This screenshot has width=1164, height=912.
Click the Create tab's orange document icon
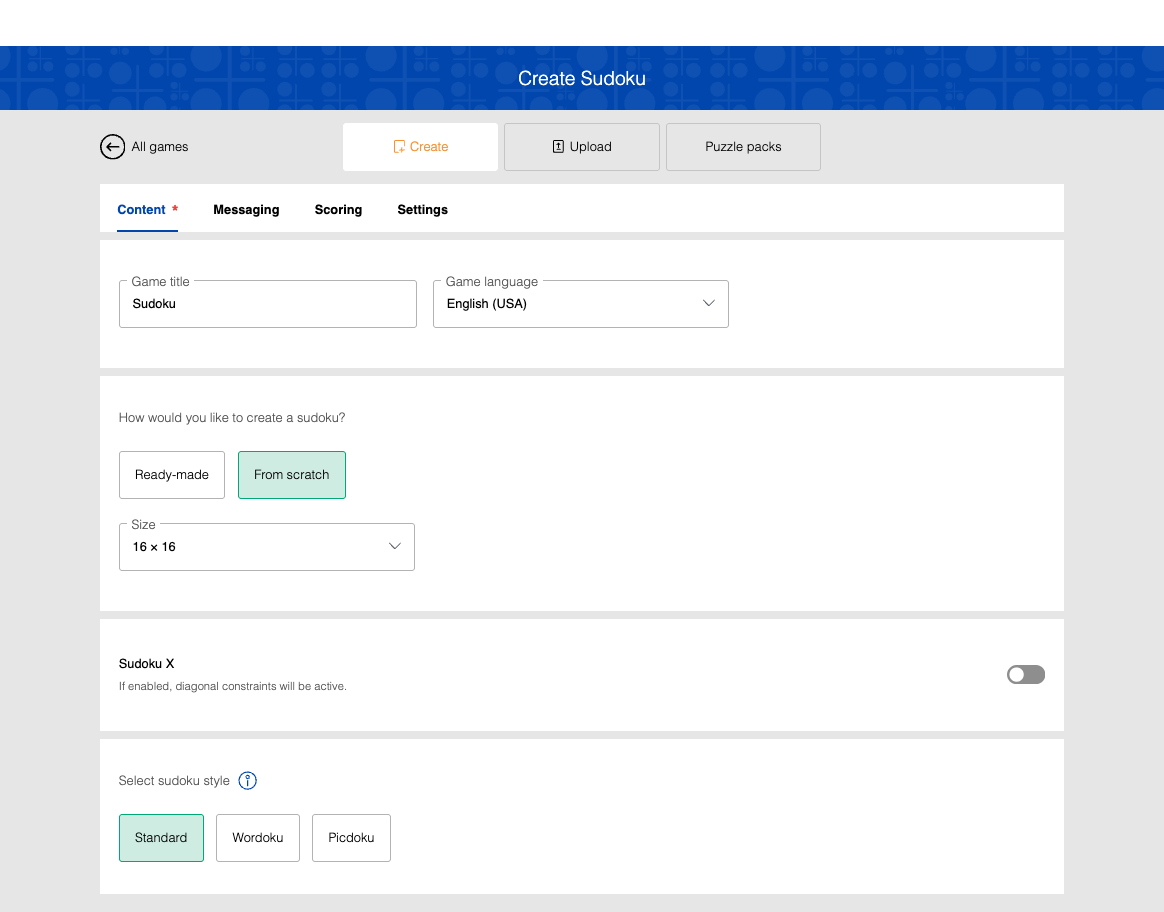(x=399, y=147)
